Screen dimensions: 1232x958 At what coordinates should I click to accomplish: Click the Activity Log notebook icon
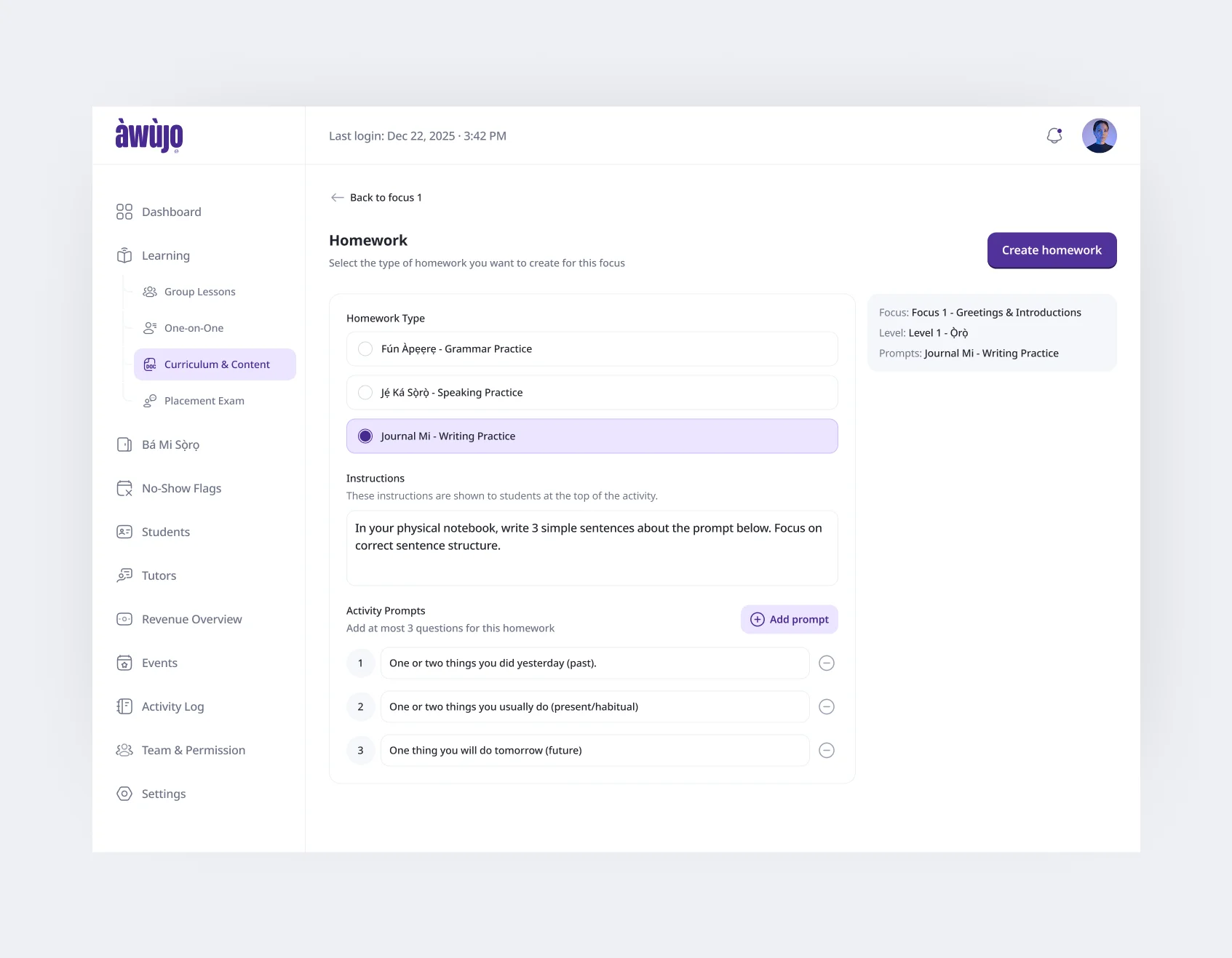(x=124, y=706)
